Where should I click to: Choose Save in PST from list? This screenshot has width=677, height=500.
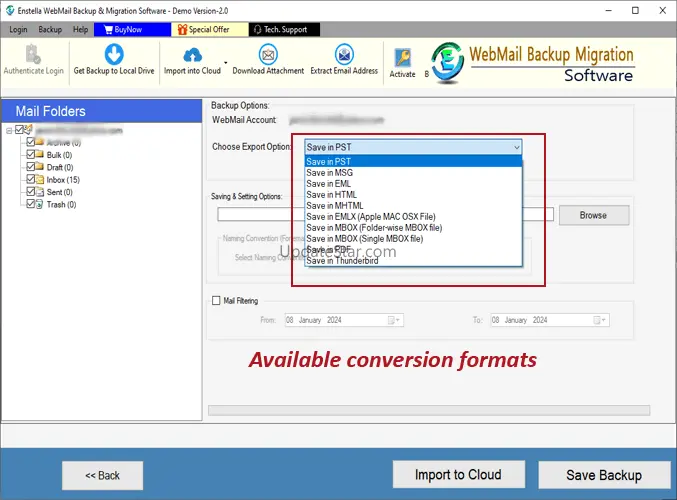(413, 161)
